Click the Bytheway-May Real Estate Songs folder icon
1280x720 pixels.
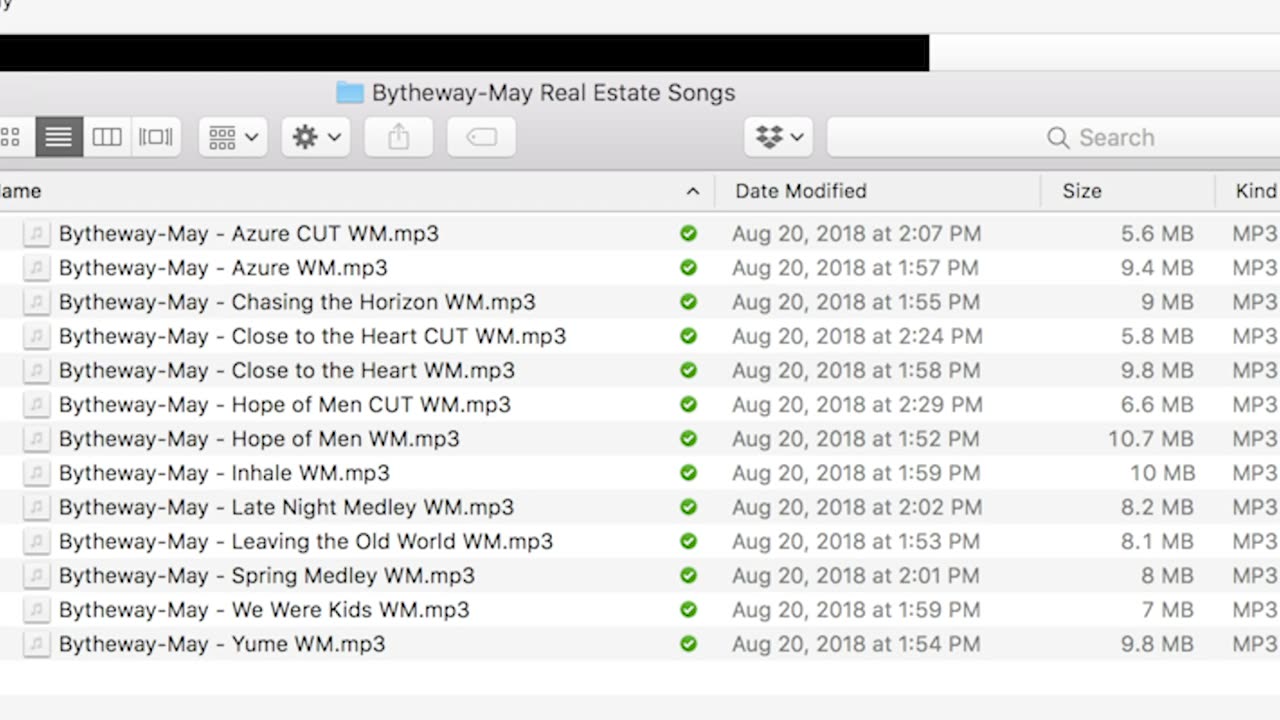coord(350,93)
